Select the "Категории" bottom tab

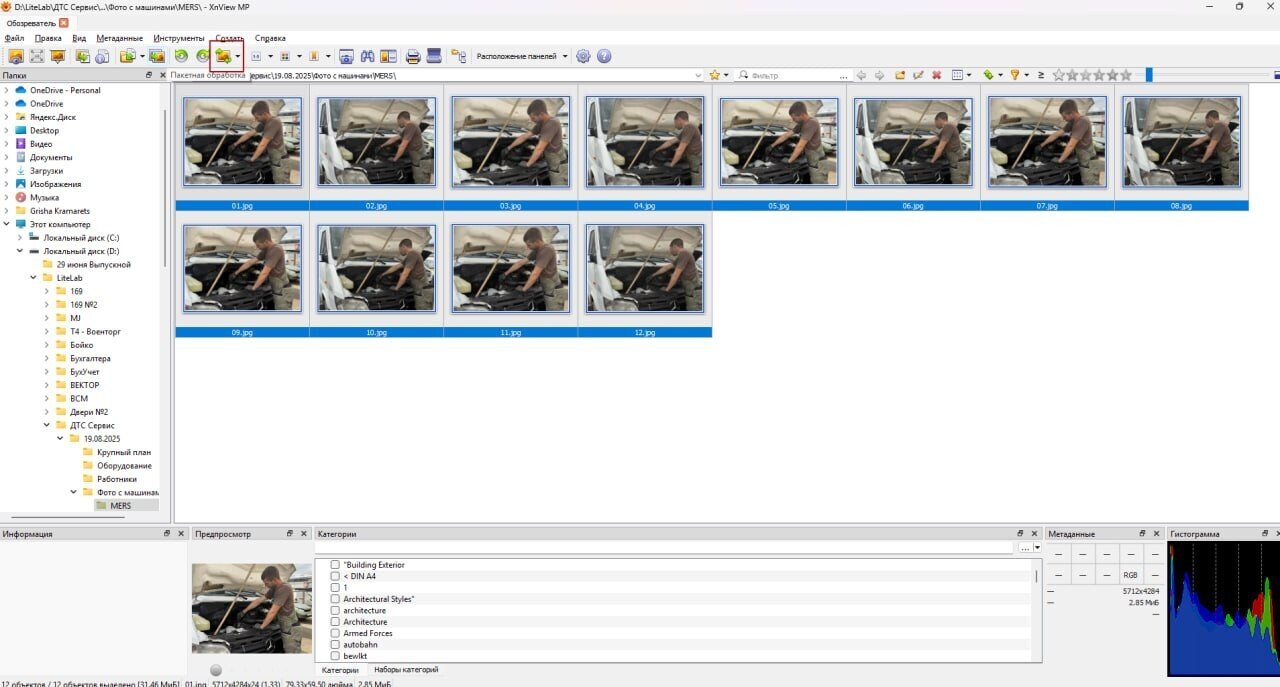pos(340,669)
